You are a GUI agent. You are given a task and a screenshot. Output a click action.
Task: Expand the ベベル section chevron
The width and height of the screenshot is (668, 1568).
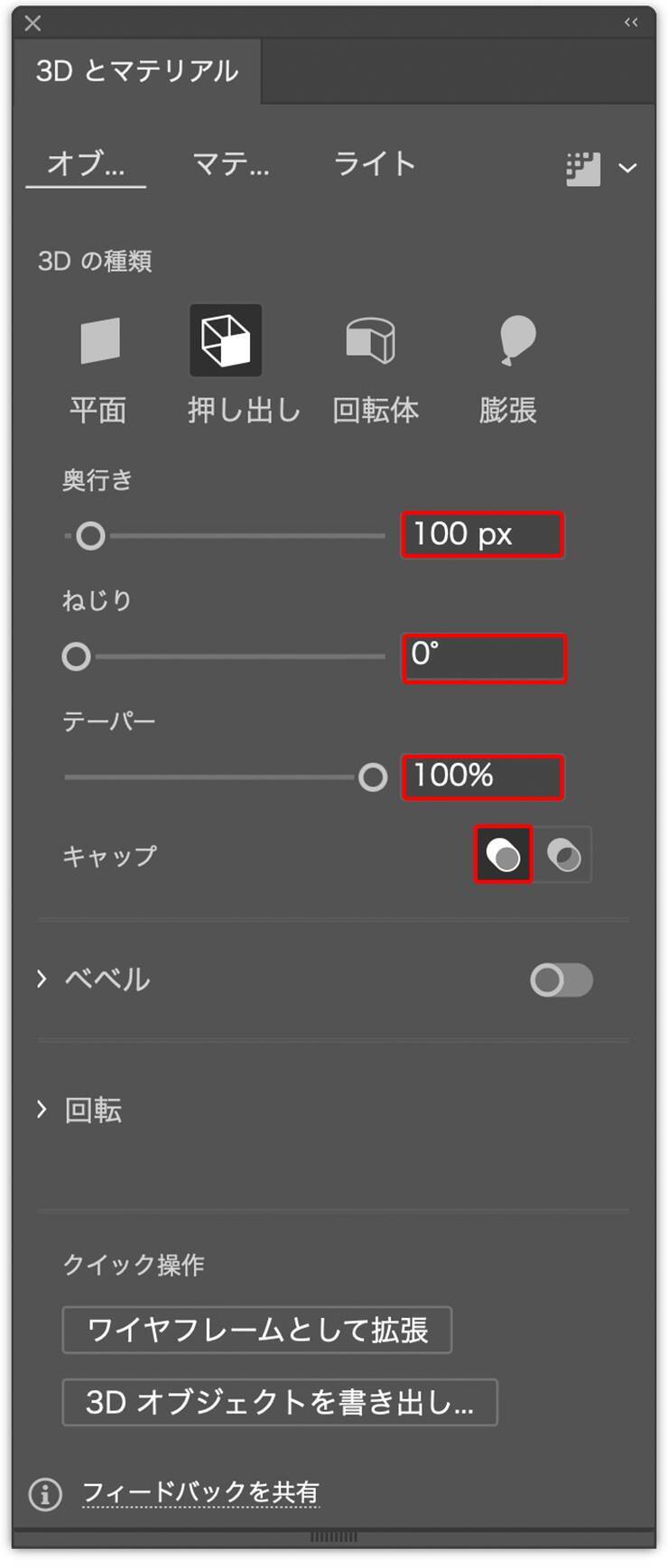42,979
